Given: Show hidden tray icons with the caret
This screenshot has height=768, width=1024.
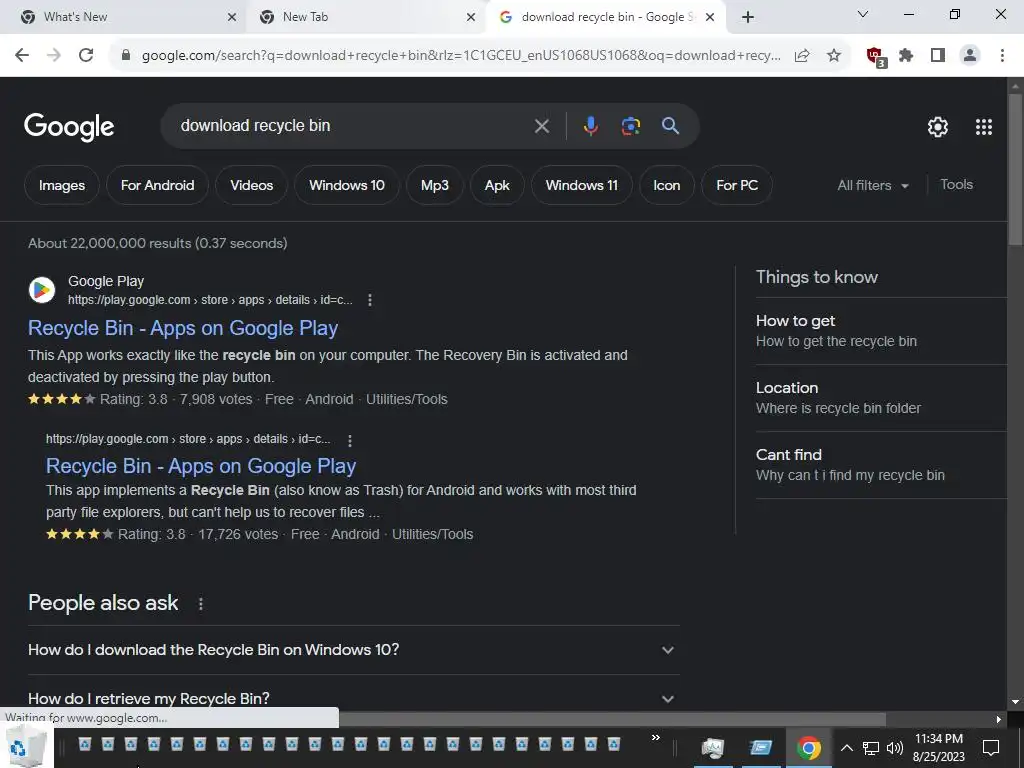Looking at the screenshot, I should point(846,748).
